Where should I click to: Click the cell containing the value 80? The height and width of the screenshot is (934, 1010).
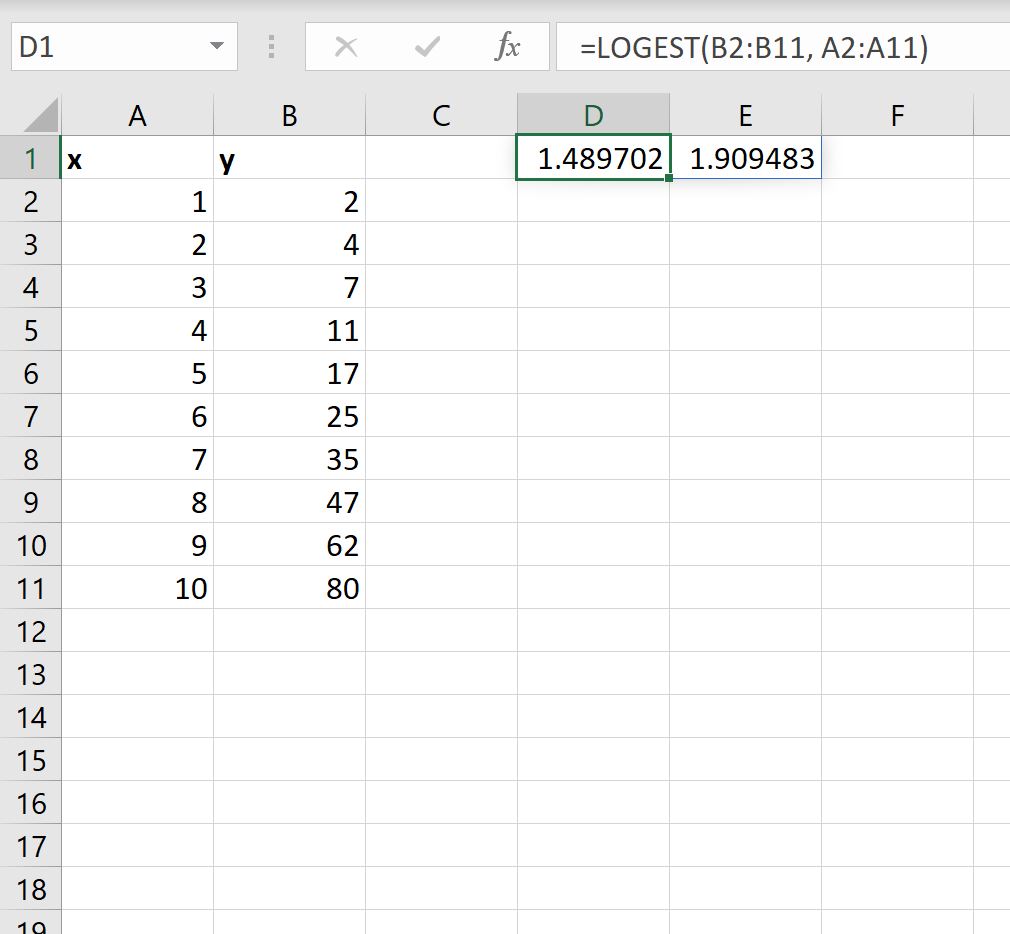(289, 589)
